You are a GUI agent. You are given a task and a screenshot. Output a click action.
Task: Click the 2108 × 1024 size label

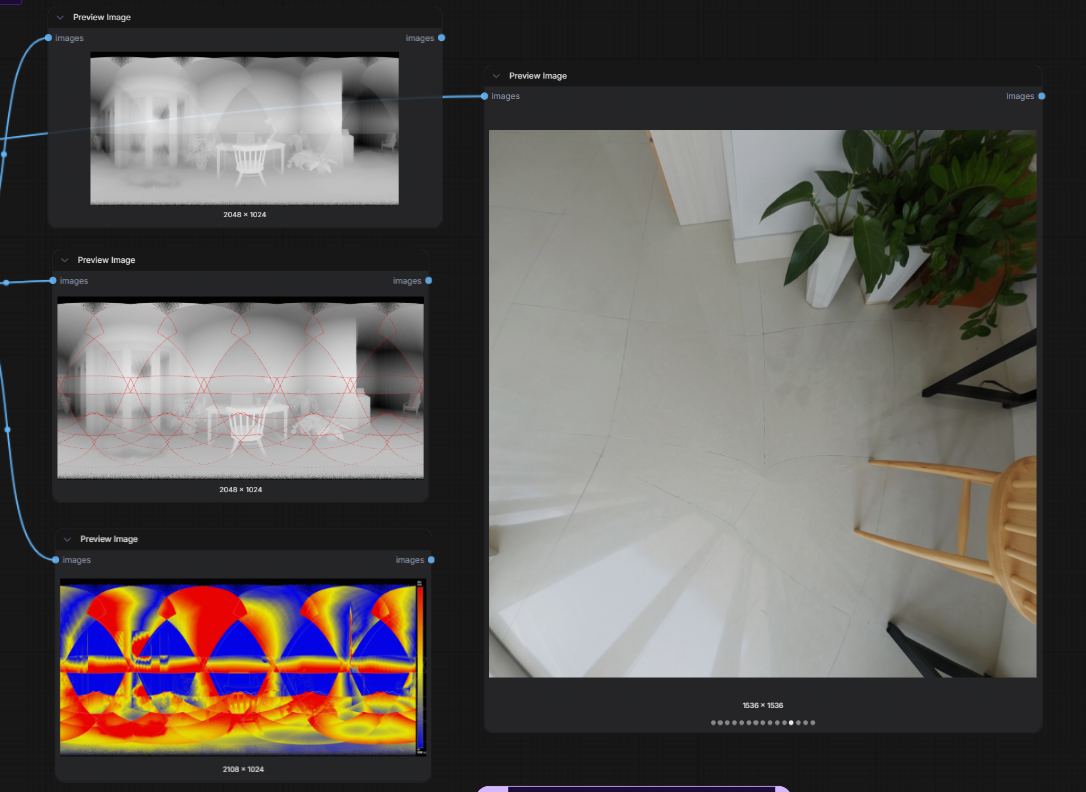tap(243, 769)
